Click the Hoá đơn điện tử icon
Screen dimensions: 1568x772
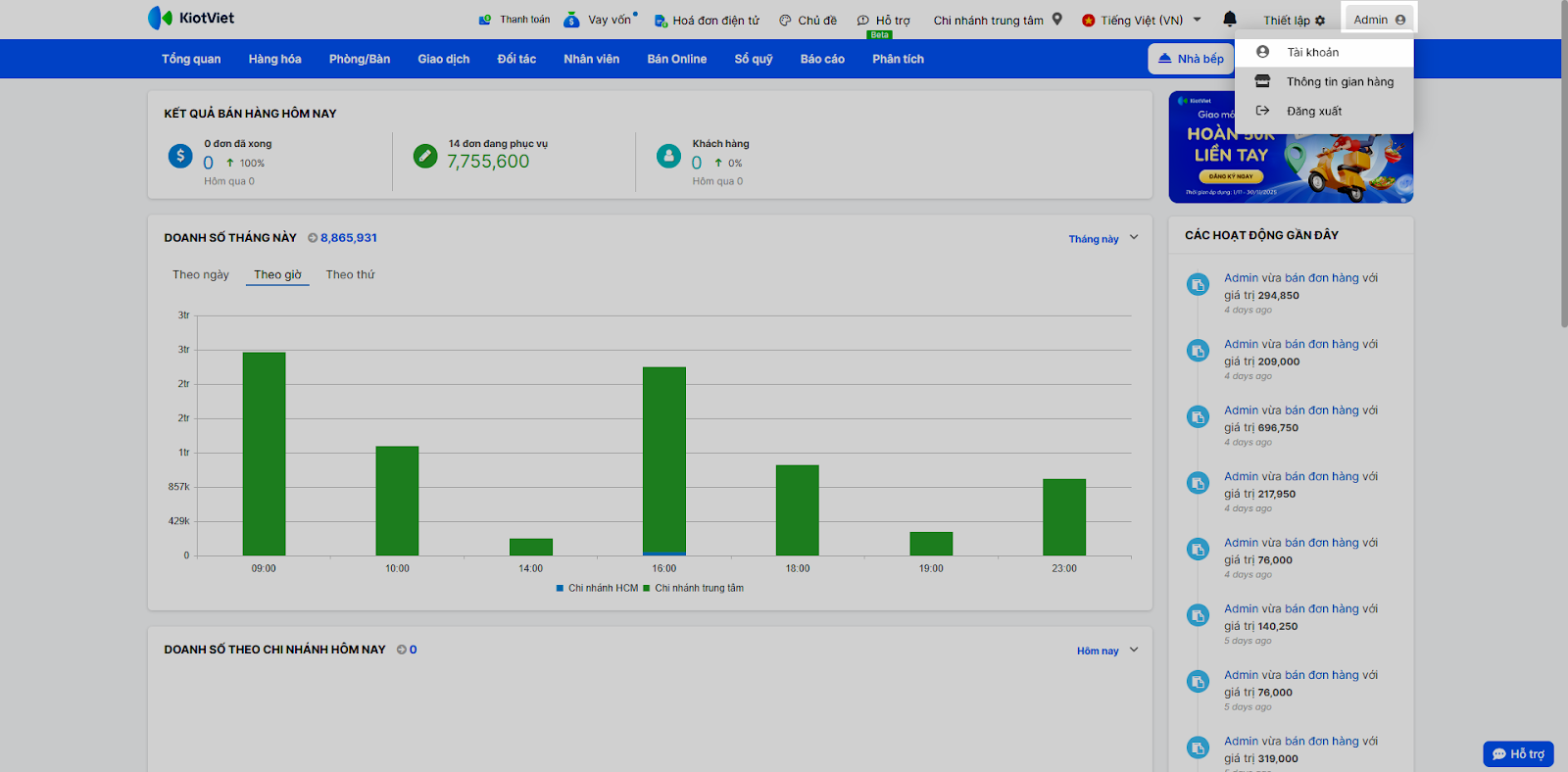pos(661,20)
